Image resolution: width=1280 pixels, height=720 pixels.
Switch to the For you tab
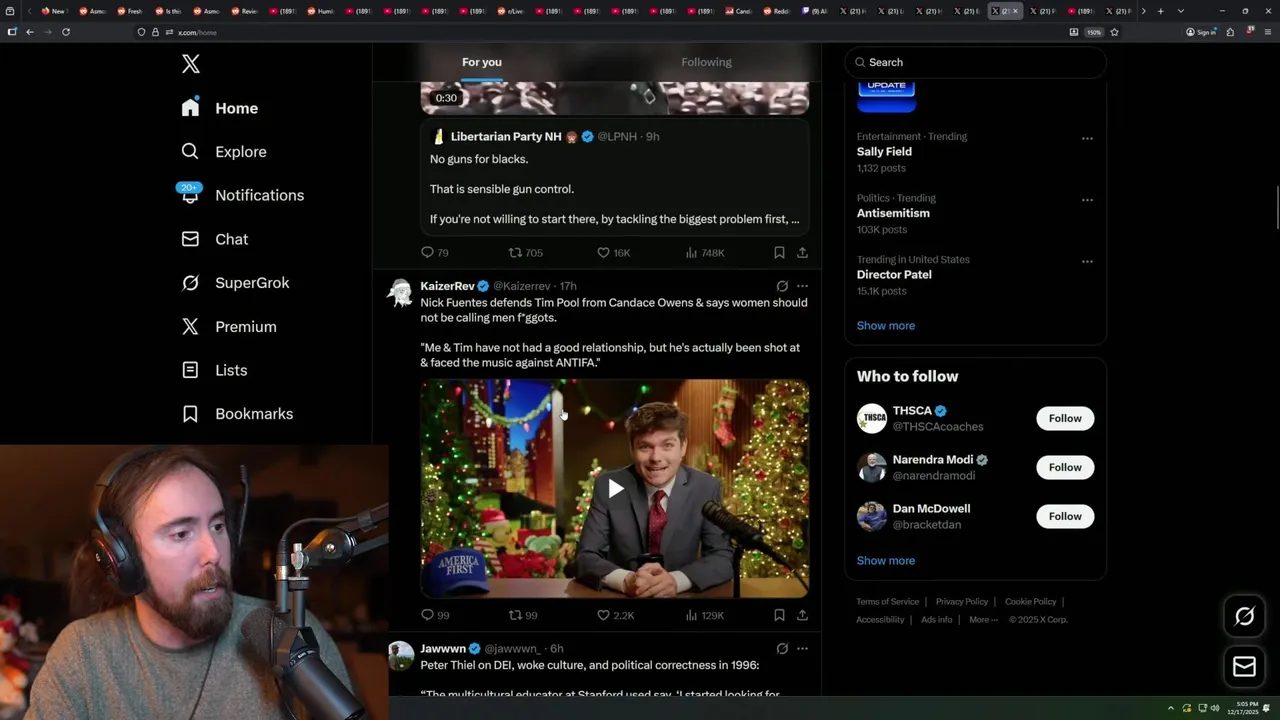pos(482,62)
